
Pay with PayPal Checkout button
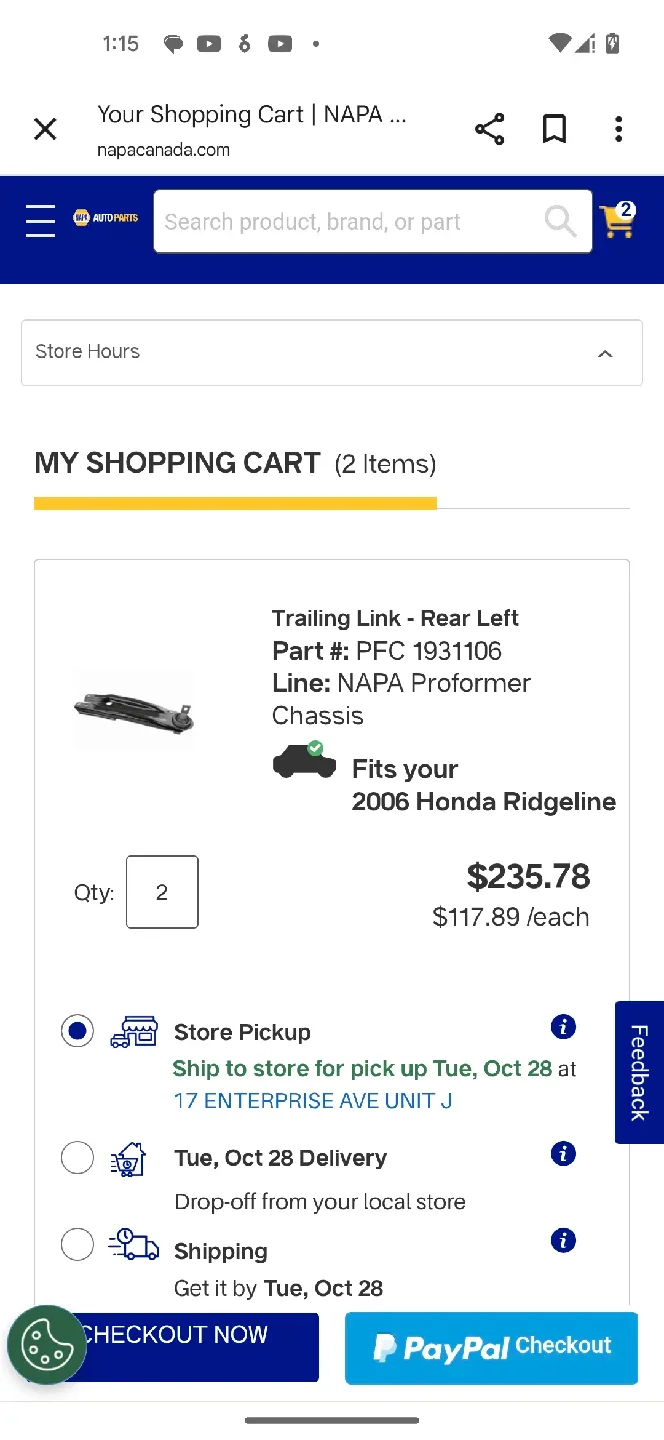click(491, 1347)
